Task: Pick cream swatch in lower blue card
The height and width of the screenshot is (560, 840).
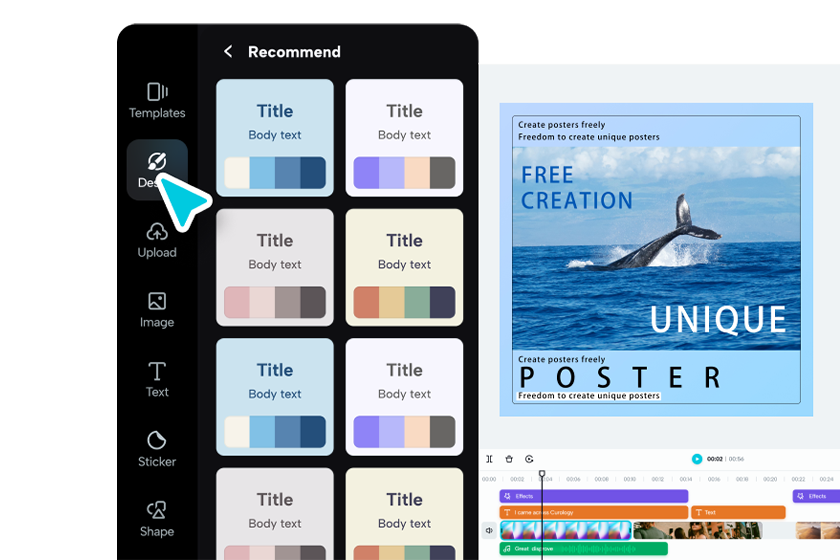Action: tap(237, 431)
